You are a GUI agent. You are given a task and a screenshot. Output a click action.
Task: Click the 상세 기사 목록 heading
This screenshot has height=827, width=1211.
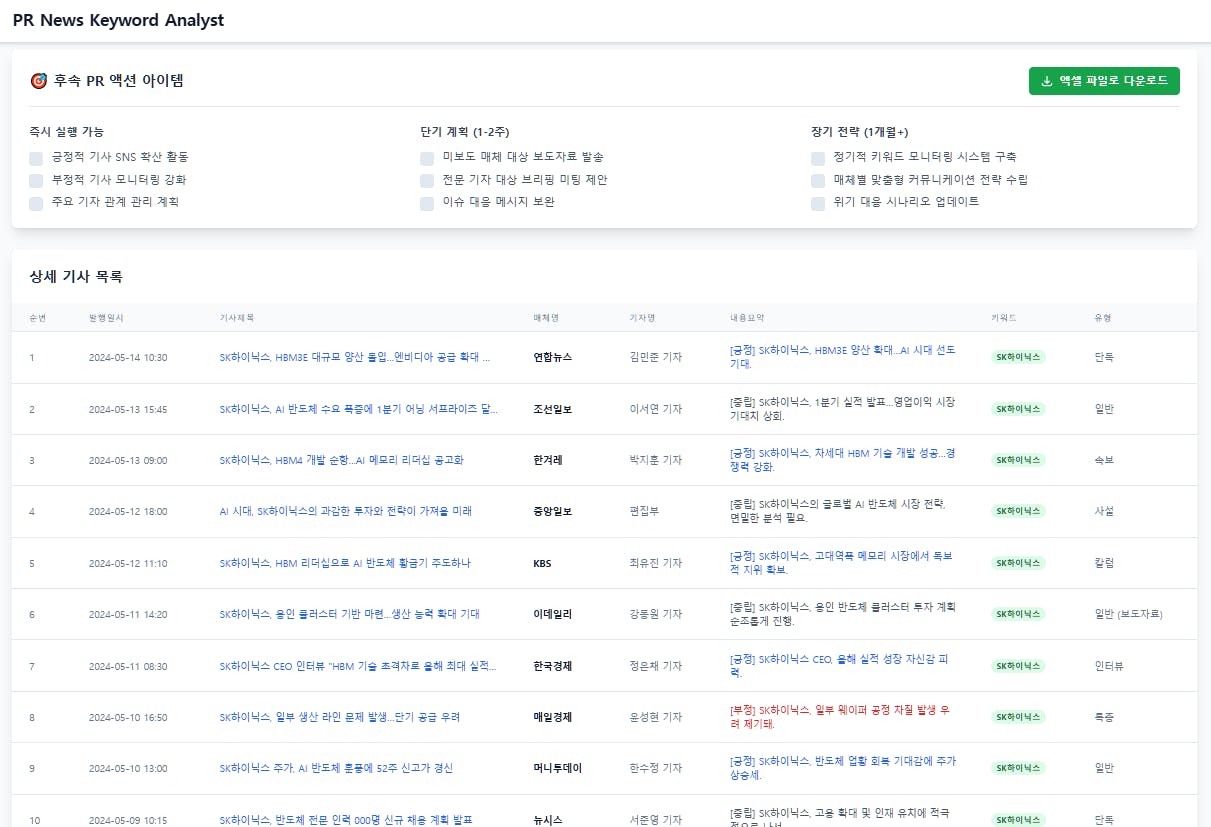(76, 277)
